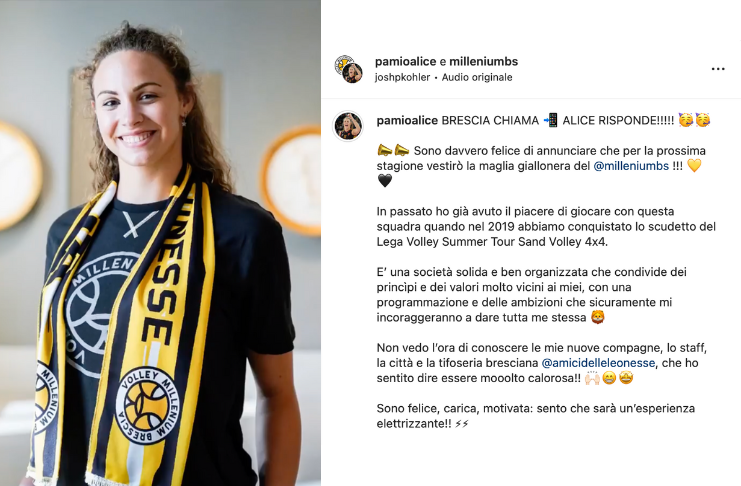Click the raised hands emoji after calorosa

click(592, 378)
